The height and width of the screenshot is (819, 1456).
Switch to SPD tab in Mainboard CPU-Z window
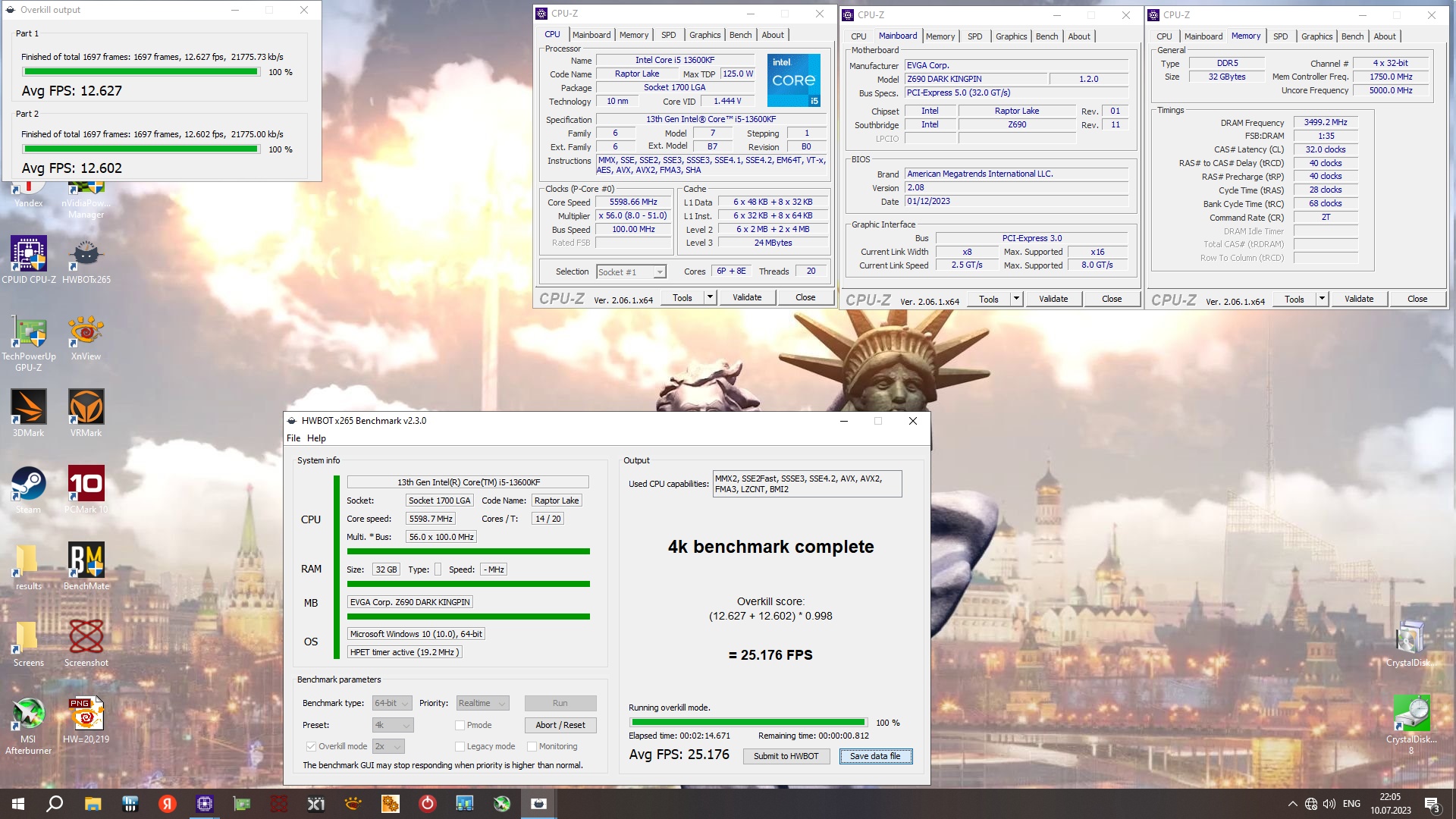(975, 36)
